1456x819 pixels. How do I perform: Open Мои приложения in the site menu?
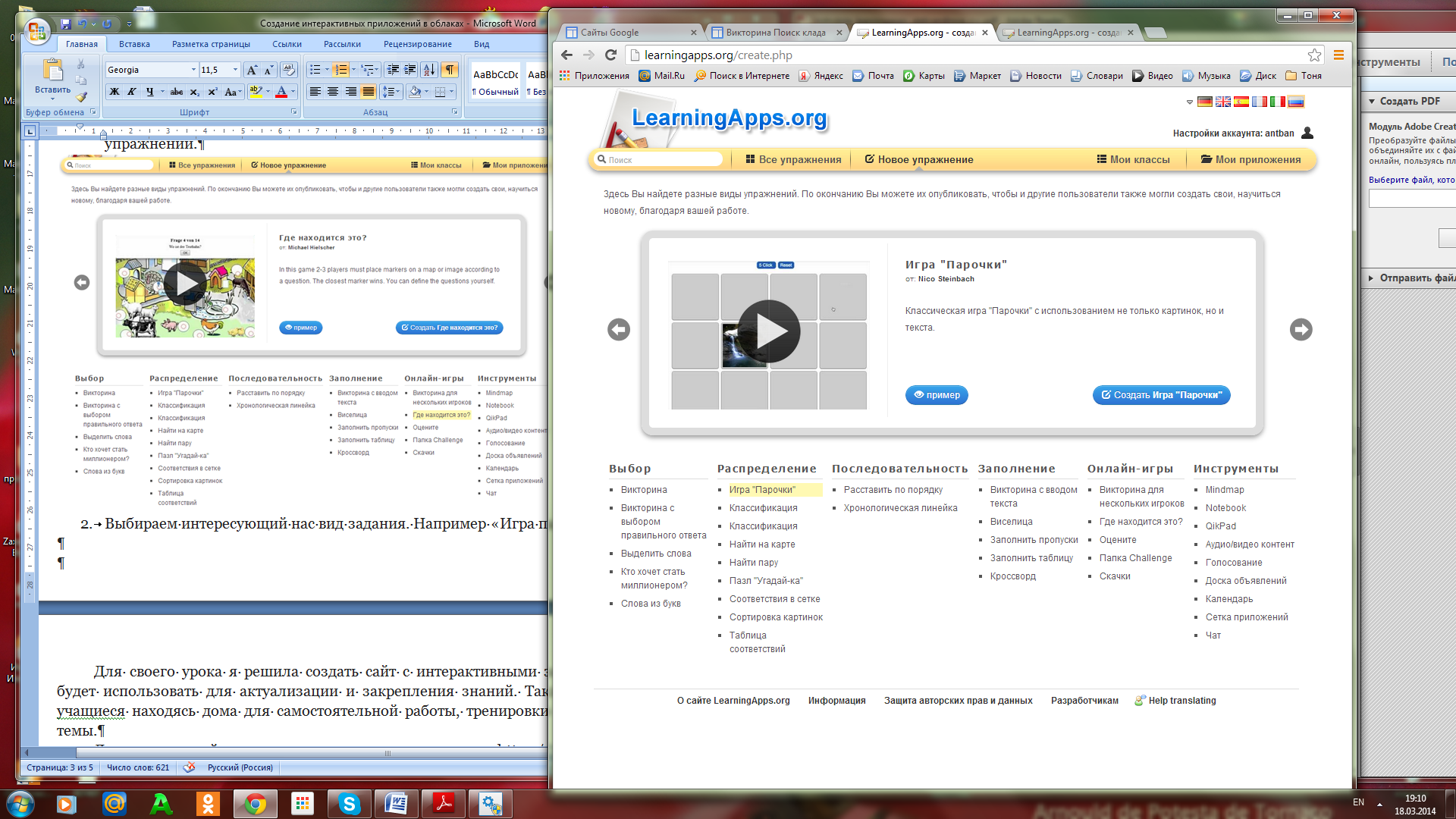1250,159
